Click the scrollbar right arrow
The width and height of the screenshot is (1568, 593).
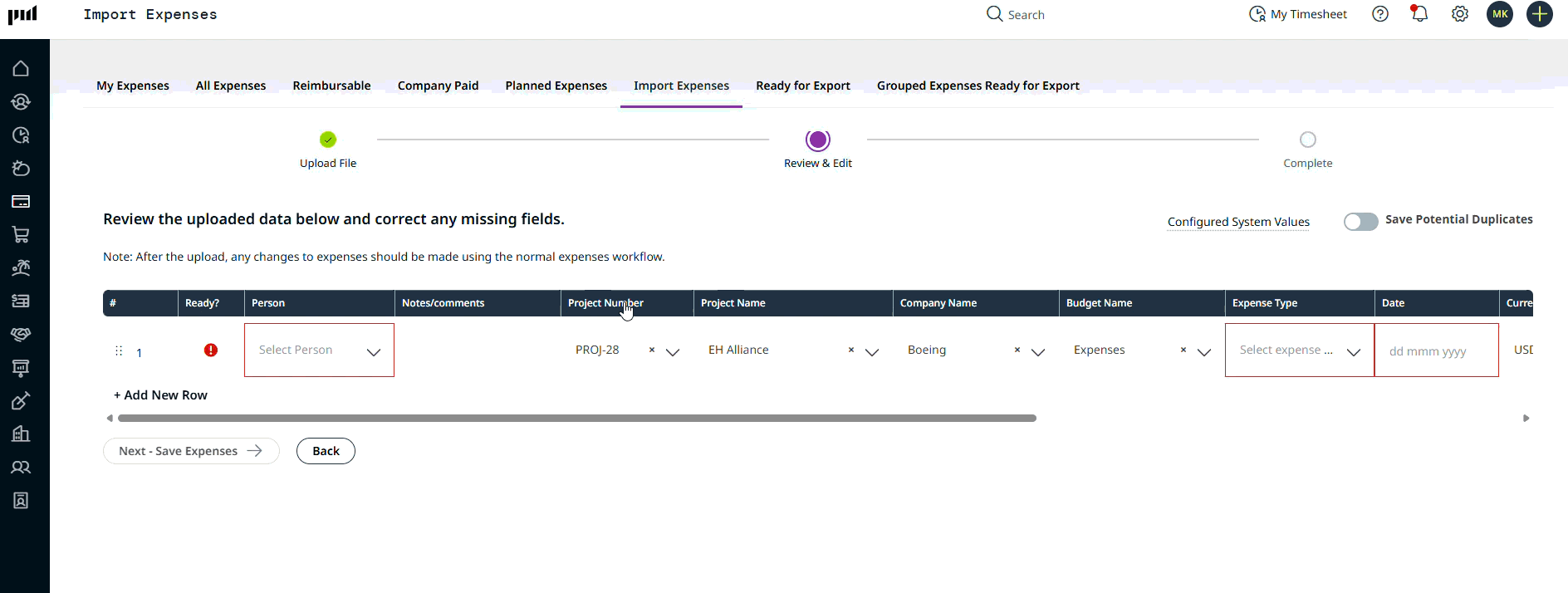click(1526, 419)
